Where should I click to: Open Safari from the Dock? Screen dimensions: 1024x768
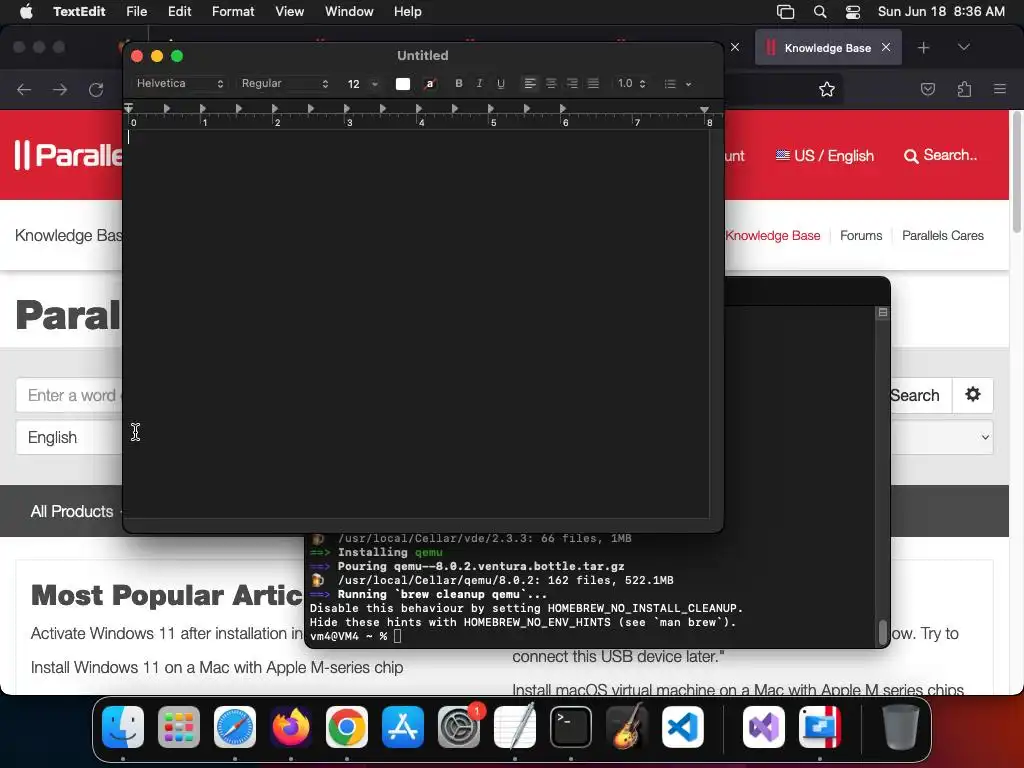coord(235,727)
